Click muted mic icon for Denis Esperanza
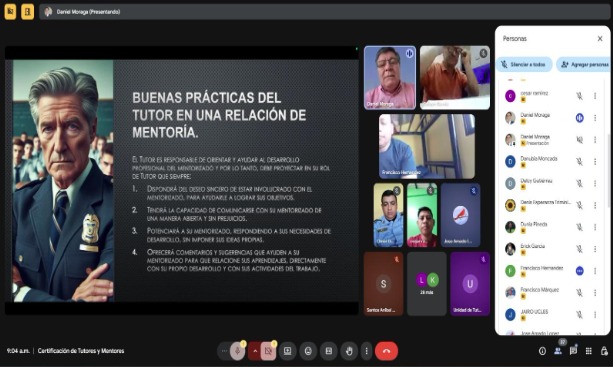 579,205
